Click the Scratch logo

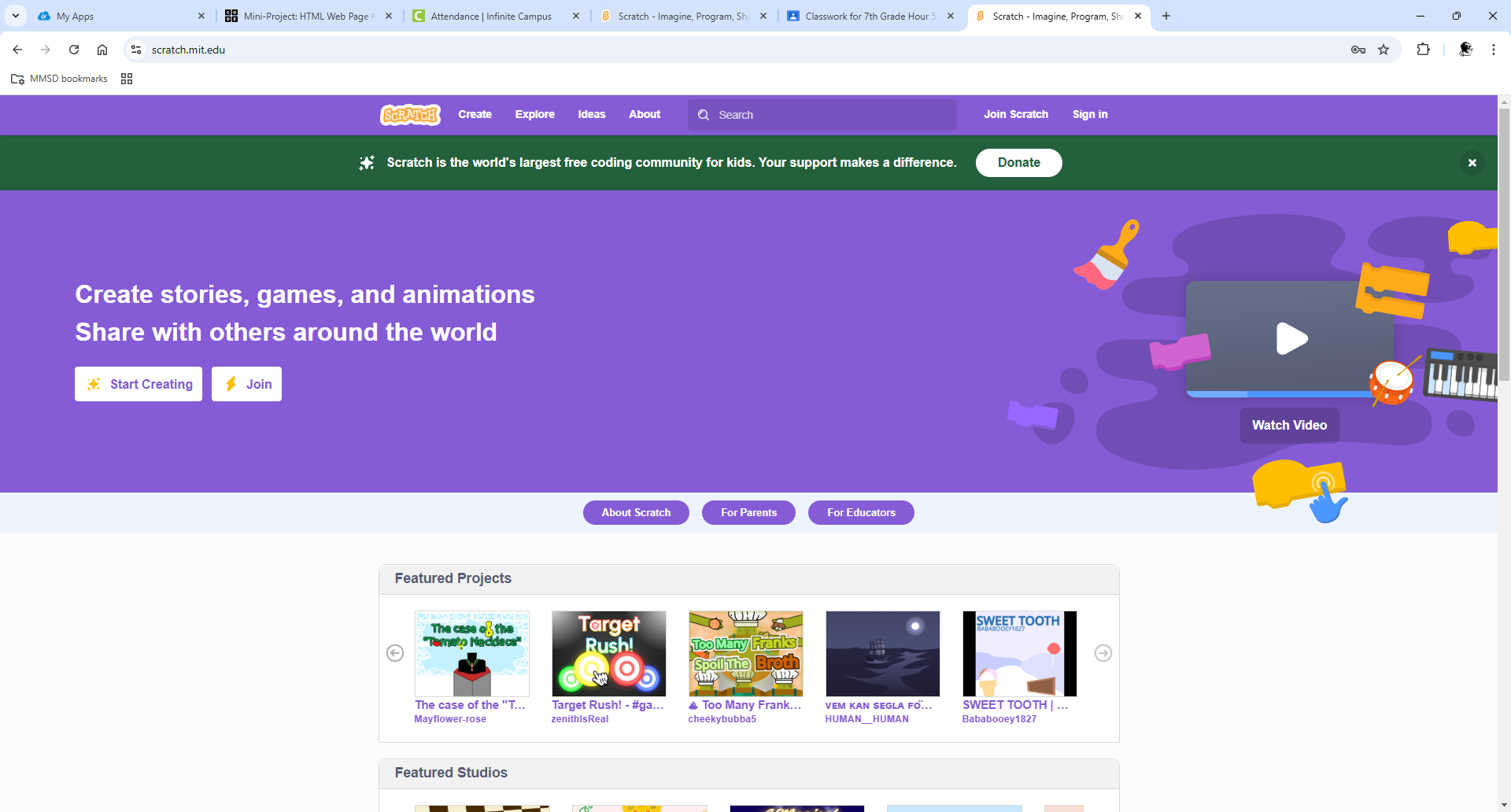[x=410, y=115]
